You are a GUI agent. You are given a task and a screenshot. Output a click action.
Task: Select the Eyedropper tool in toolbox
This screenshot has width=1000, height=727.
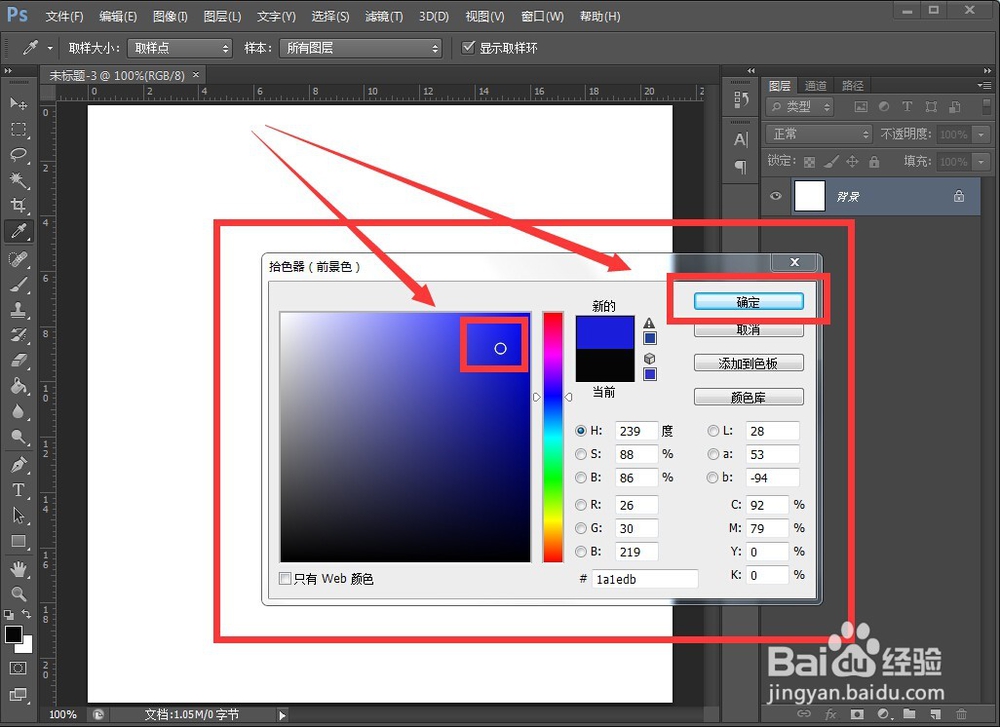coord(18,231)
